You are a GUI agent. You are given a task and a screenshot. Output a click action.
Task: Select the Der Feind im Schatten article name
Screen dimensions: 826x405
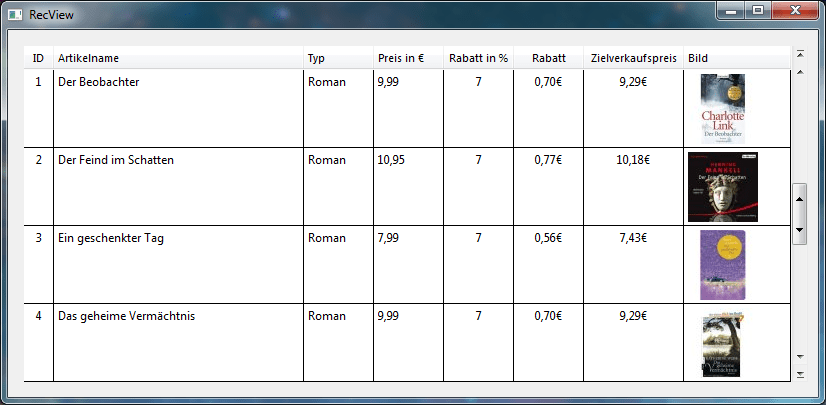pyautogui.click(x=116, y=160)
